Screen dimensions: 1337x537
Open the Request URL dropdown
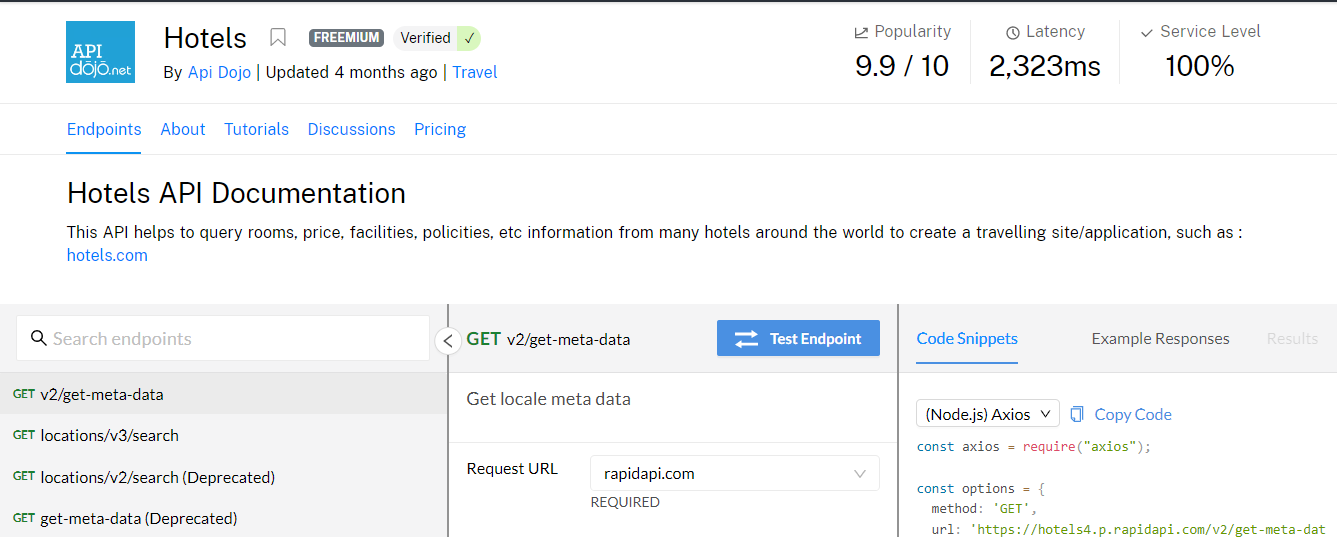pyautogui.click(x=735, y=473)
